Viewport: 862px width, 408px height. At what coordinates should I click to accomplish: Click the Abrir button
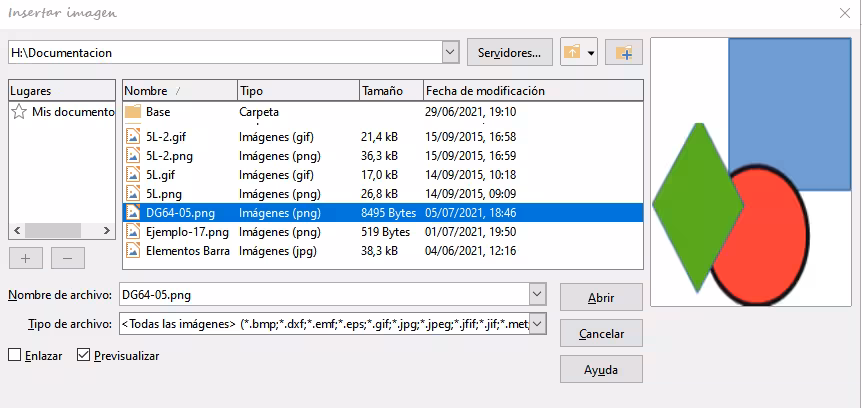(601, 297)
